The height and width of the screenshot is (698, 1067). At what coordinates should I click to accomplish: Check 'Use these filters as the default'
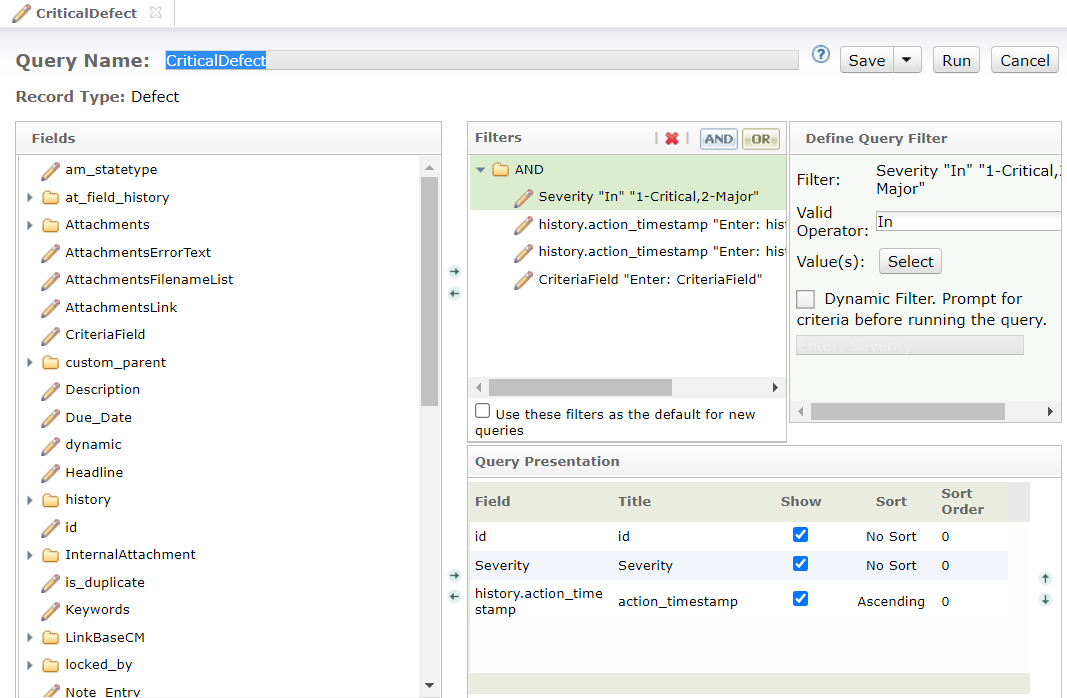(483, 411)
